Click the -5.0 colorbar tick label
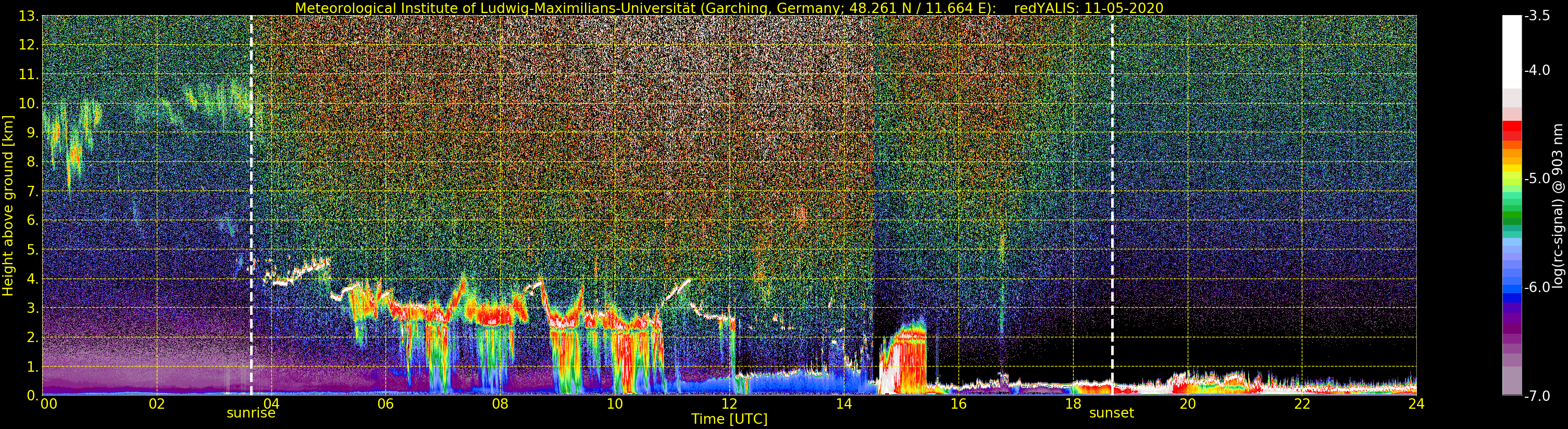The image size is (1568, 429). pyautogui.click(x=1536, y=179)
